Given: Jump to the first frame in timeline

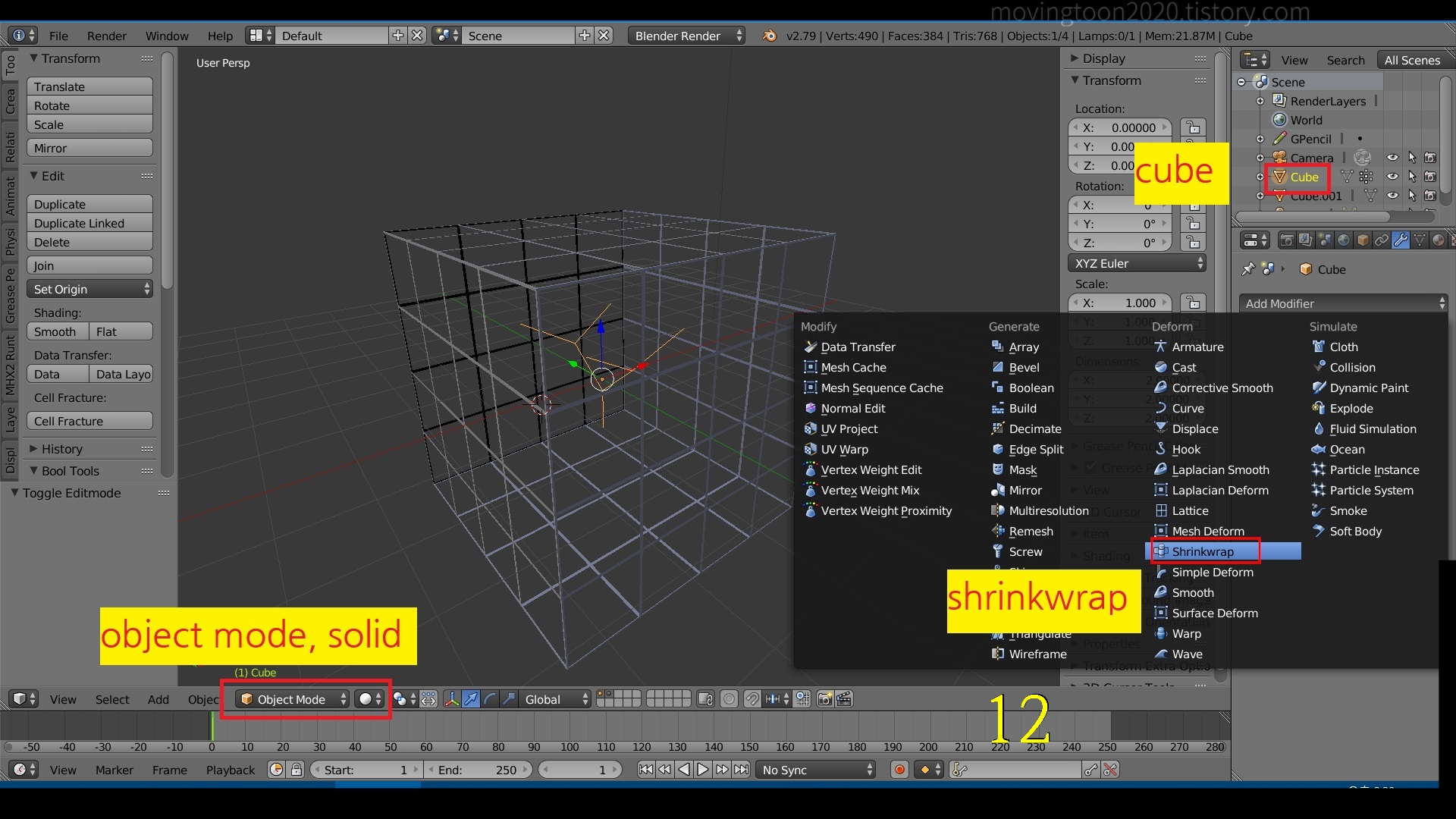Looking at the screenshot, I should (x=645, y=770).
